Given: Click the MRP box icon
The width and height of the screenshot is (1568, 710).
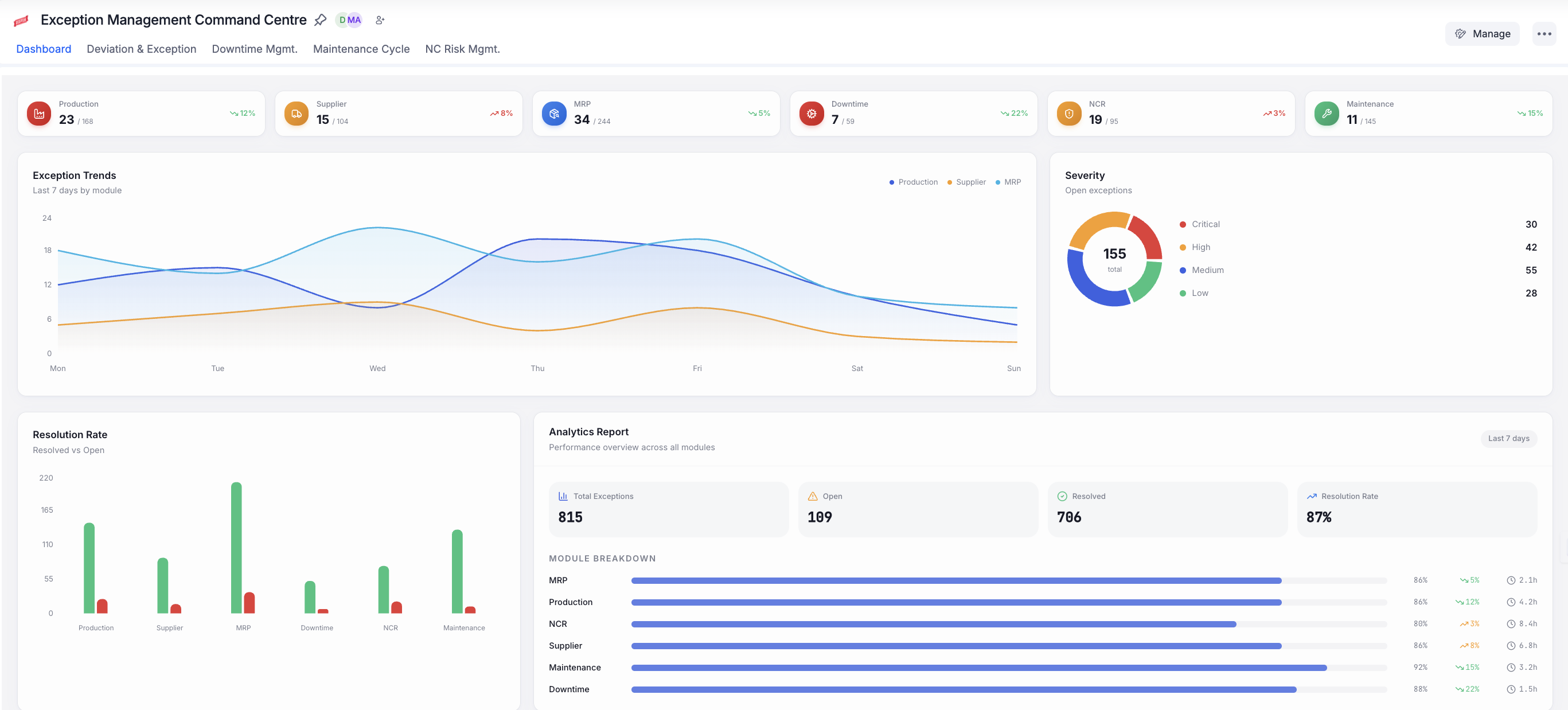Looking at the screenshot, I should pyautogui.click(x=554, y=113).
